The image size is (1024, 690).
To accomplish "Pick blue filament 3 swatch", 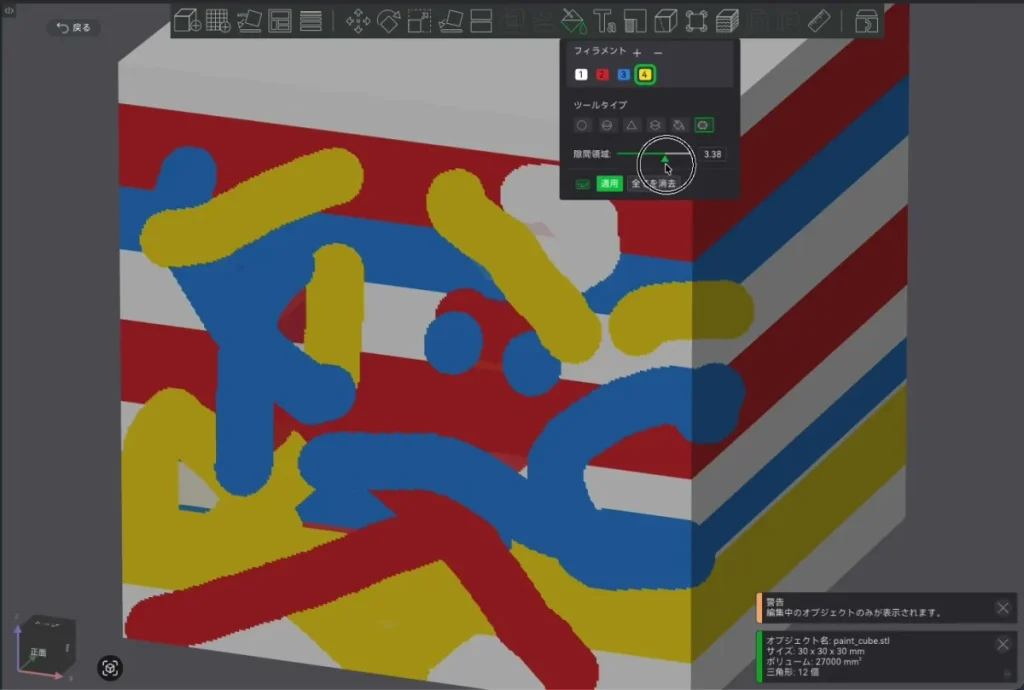I will pyautogui.click(x=623, y=74).
